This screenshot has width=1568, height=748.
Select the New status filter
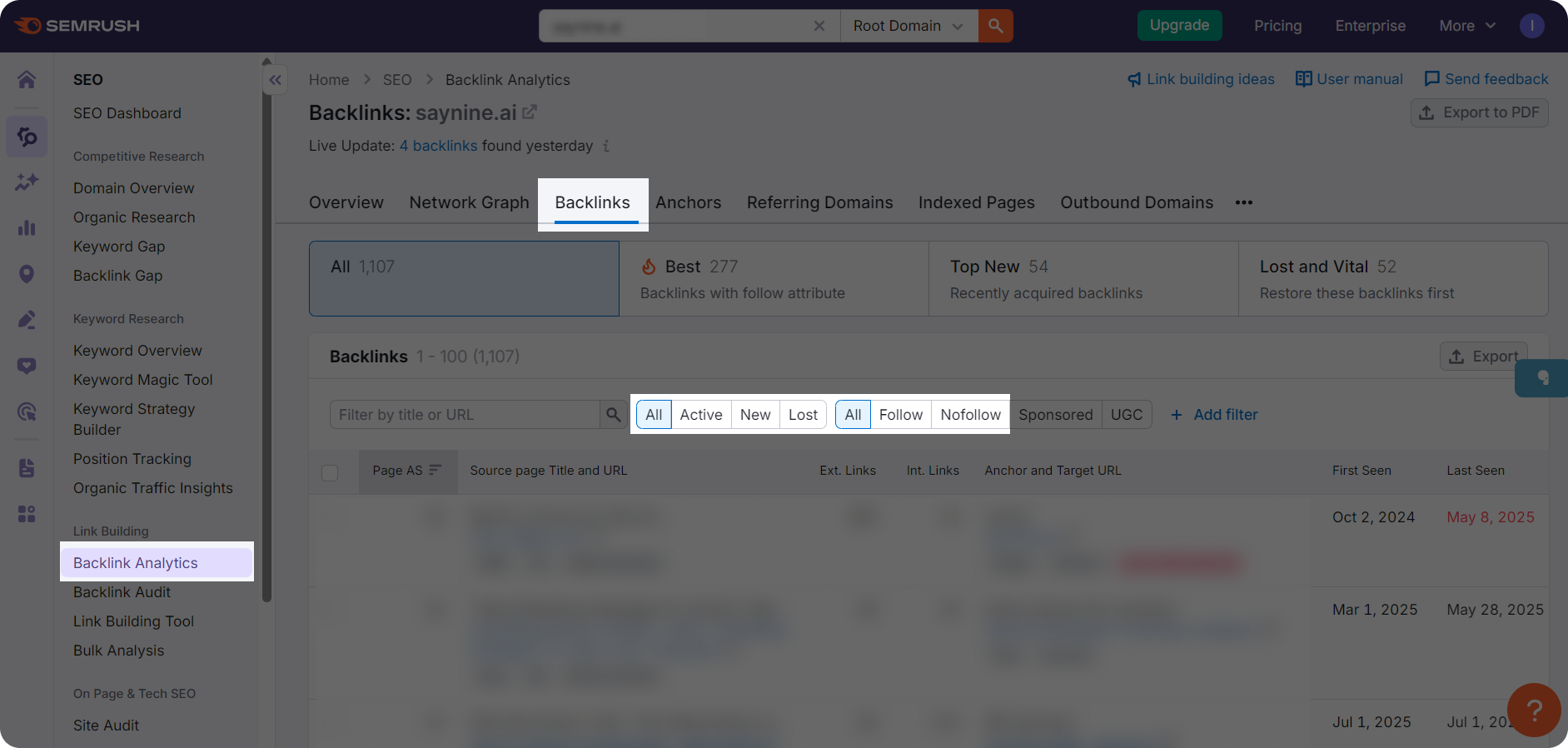coord(755,415)
